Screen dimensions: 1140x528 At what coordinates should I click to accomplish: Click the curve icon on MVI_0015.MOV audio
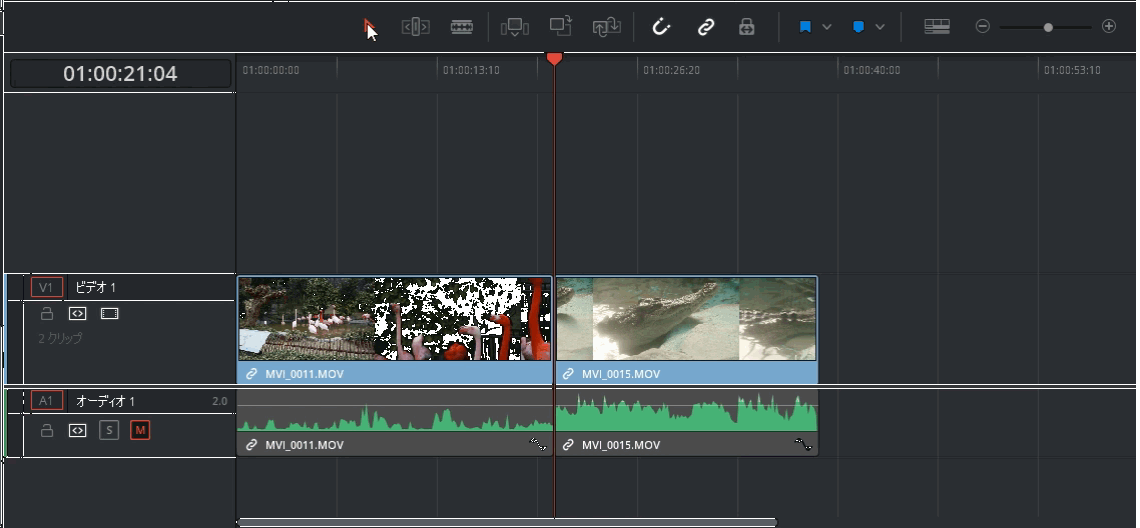(x=803, y=444)
